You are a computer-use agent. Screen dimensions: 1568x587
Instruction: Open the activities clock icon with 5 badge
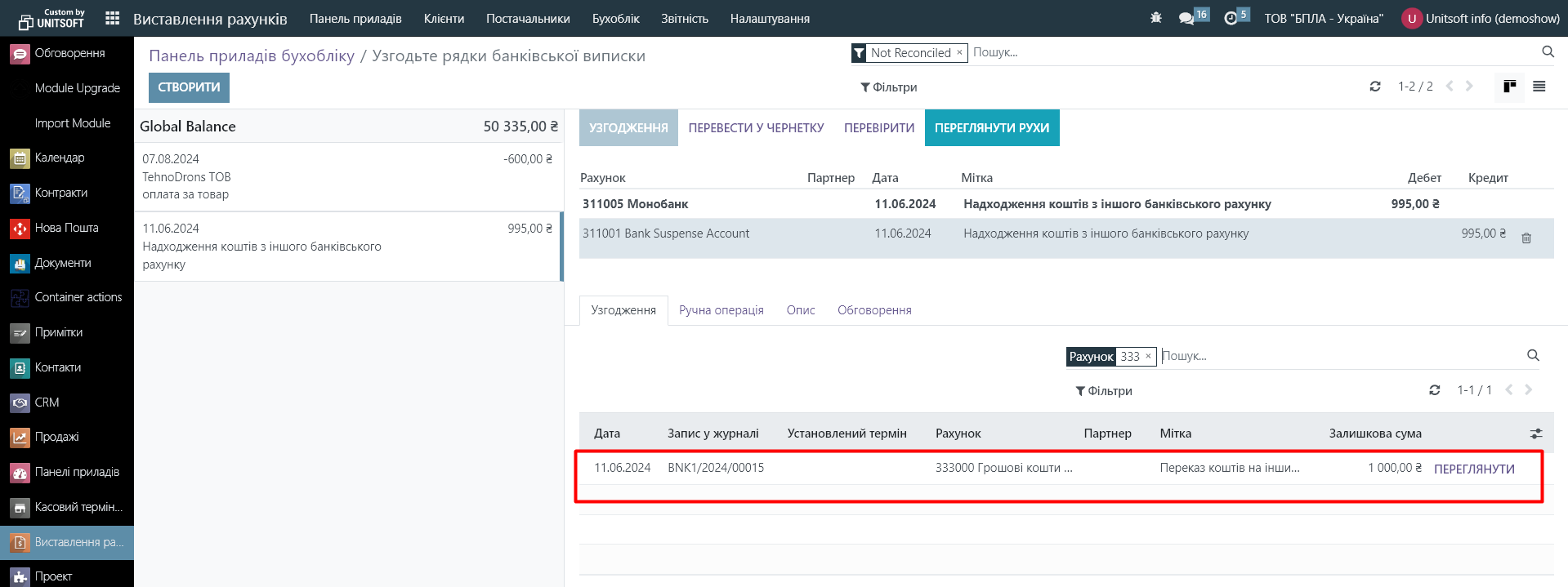tap(1231, 18)
